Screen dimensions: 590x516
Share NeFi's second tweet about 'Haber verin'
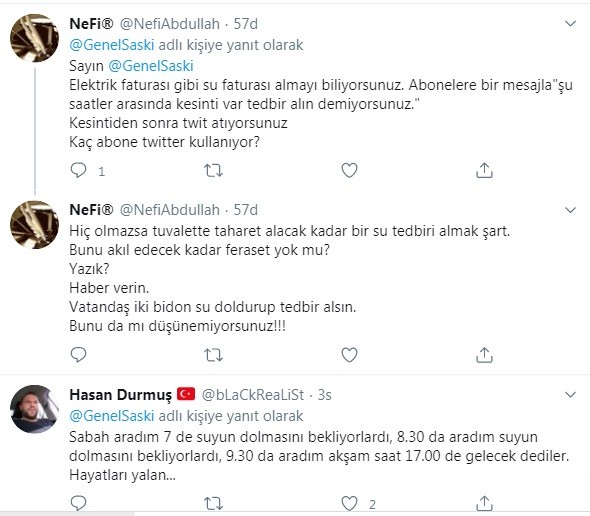click(x=484, y=355)
